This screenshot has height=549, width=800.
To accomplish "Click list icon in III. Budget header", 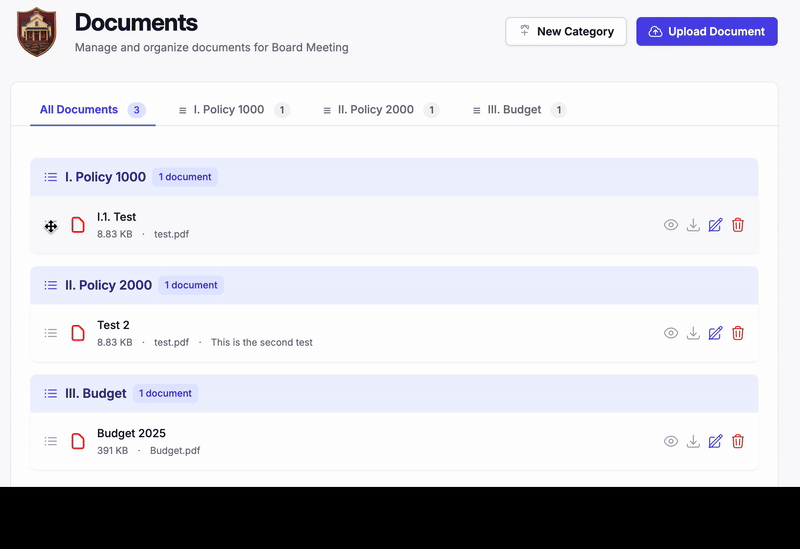I will [x=51, y=393].
